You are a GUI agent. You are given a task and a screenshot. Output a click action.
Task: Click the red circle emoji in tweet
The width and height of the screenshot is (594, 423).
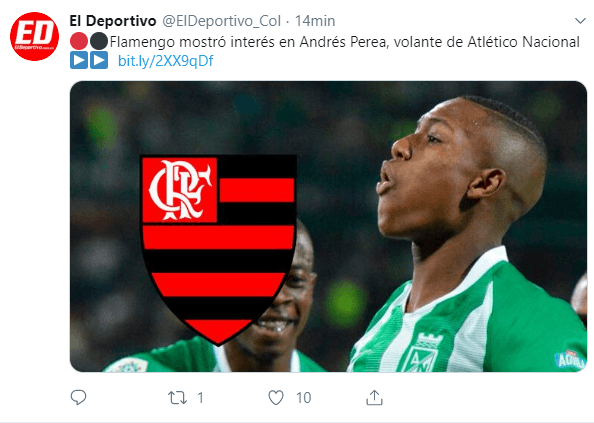coord(79,41)
